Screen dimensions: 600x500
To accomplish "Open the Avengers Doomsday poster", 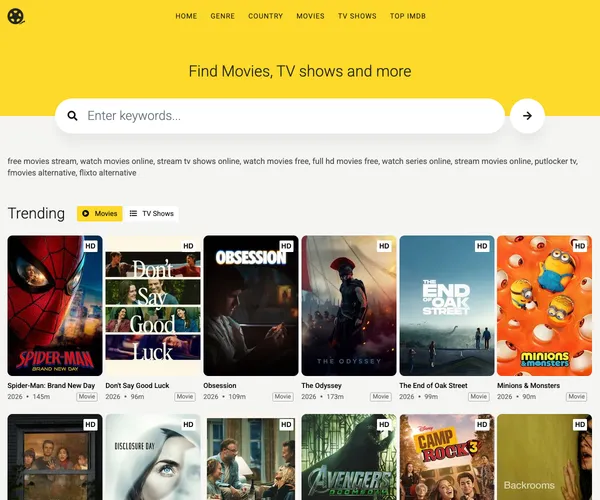I will point(349,457).
